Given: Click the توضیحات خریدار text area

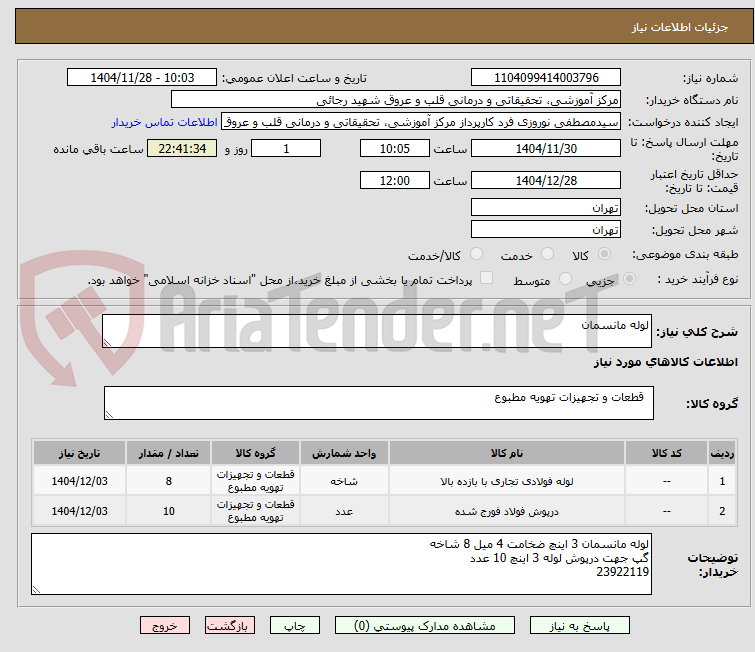Looking at the screenshot, I should pos(341,564).
